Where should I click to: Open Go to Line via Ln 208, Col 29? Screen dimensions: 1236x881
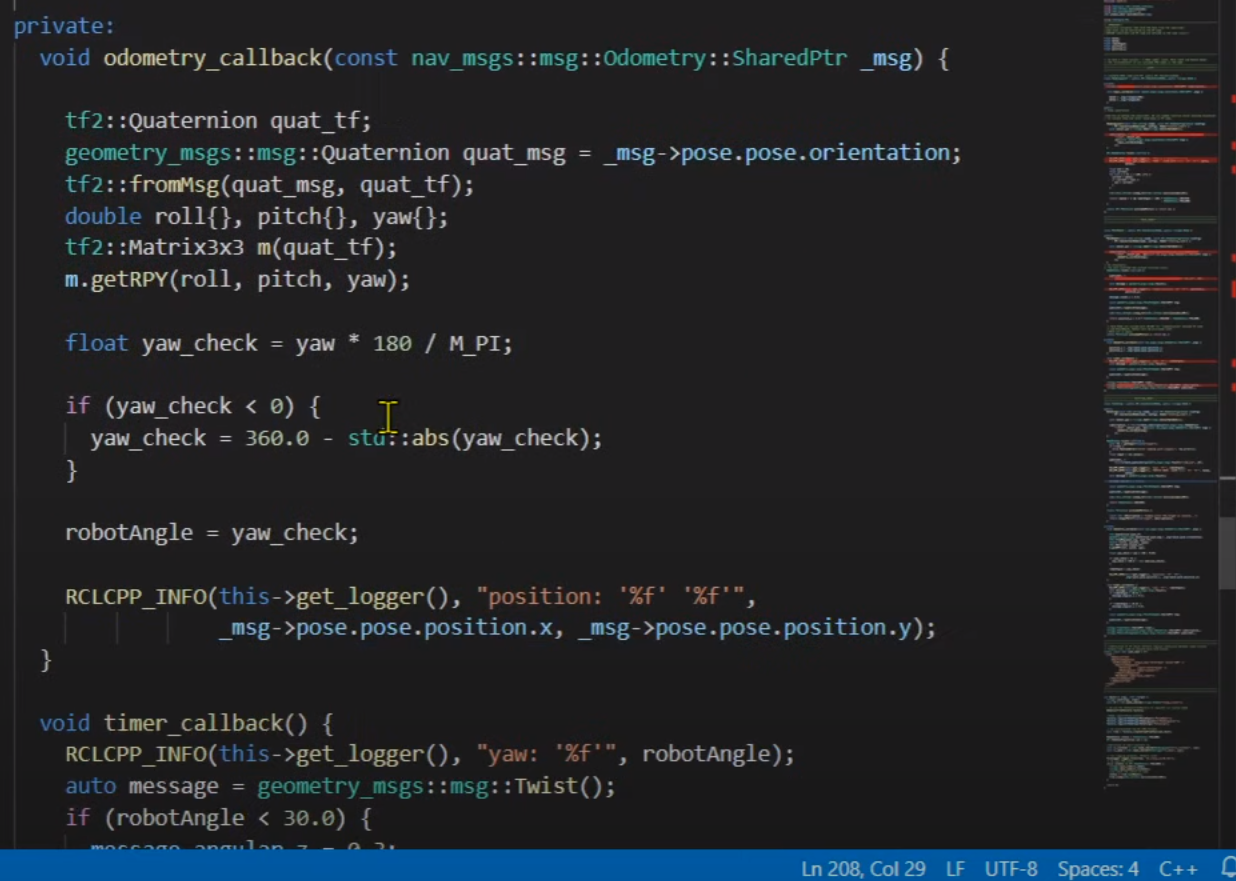[863, 868]
